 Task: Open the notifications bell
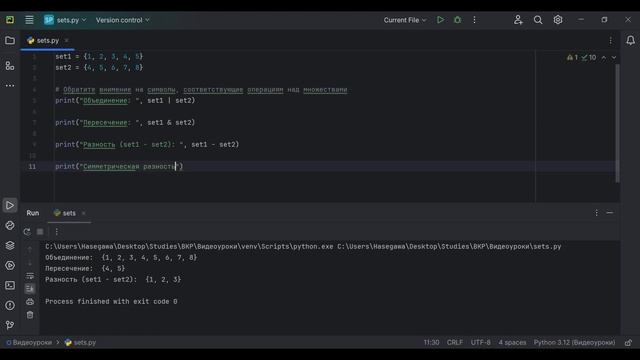coord(630,40)
